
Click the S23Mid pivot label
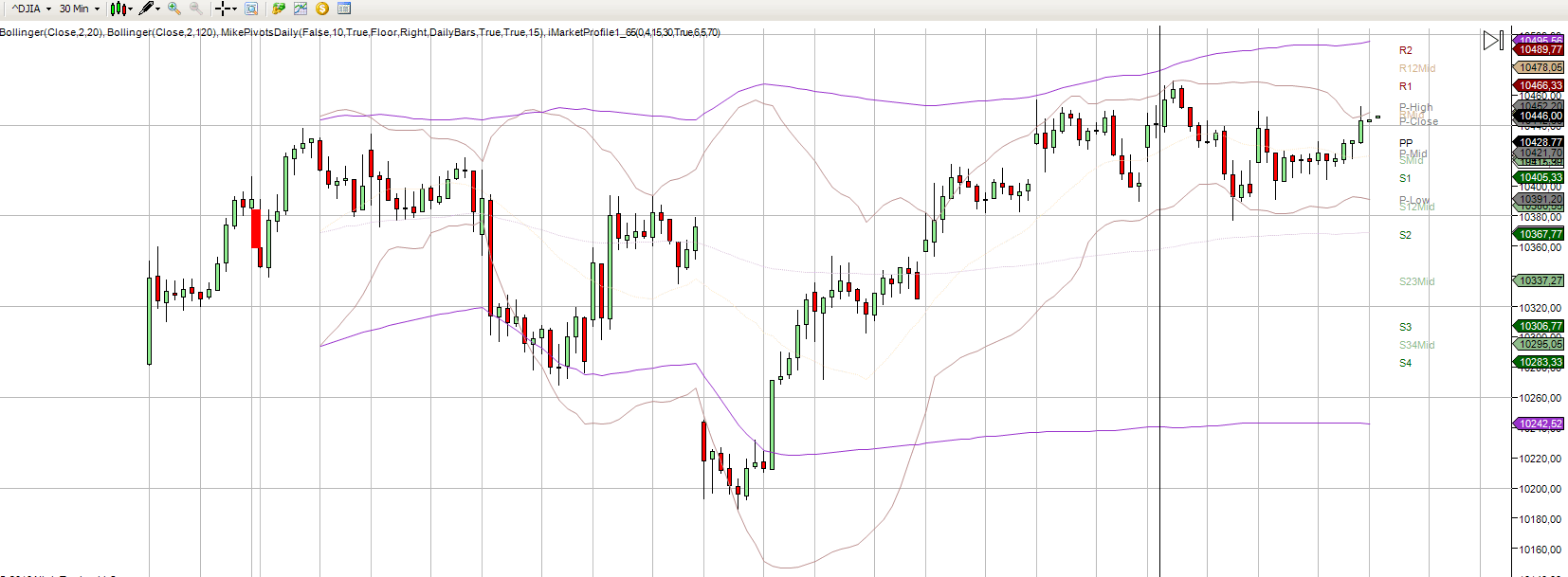[1417, 281]
